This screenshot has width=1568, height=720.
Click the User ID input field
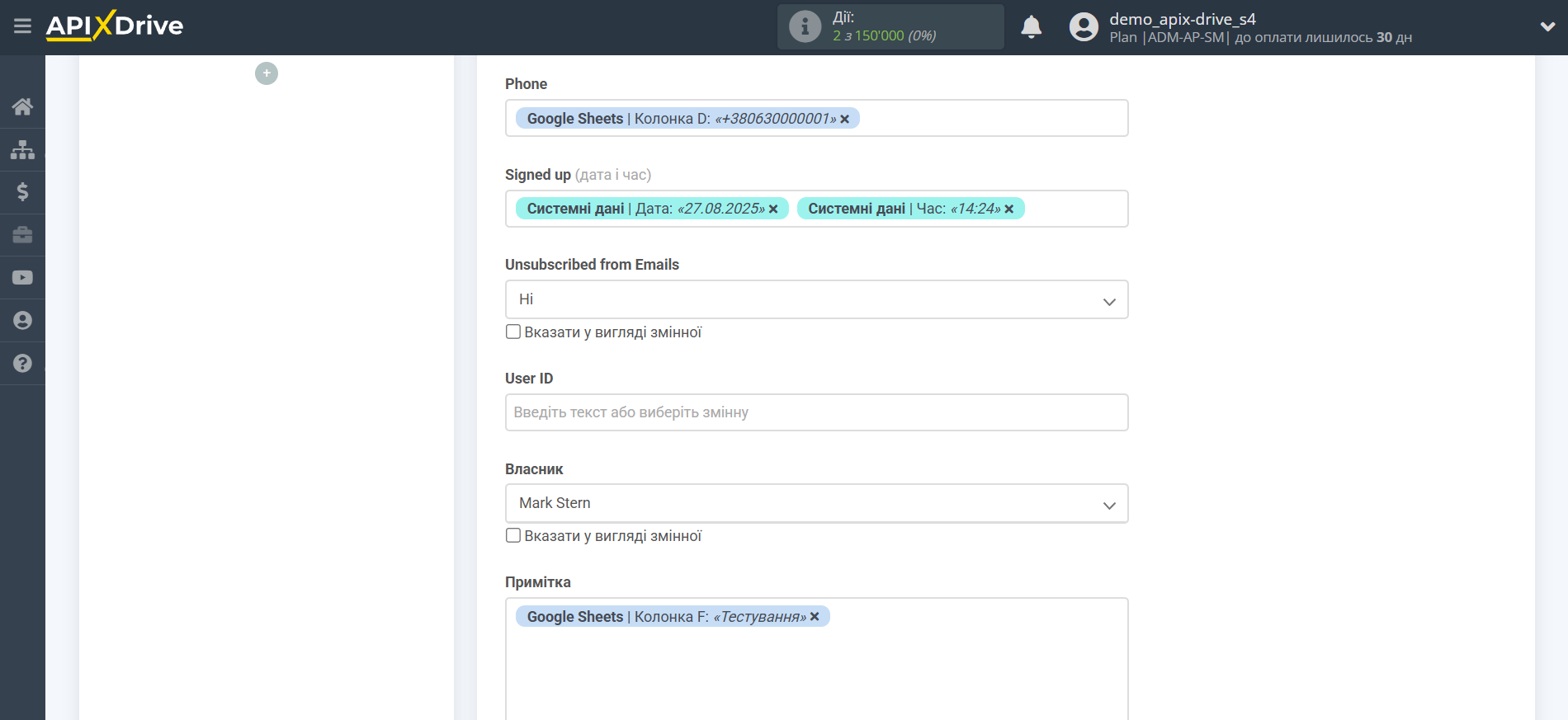(x=816, y=412)
